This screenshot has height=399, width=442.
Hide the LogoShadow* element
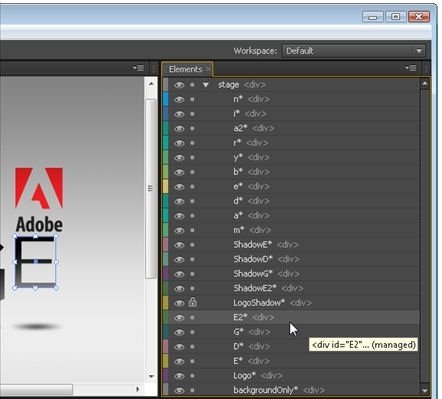(x=179, y=303)
